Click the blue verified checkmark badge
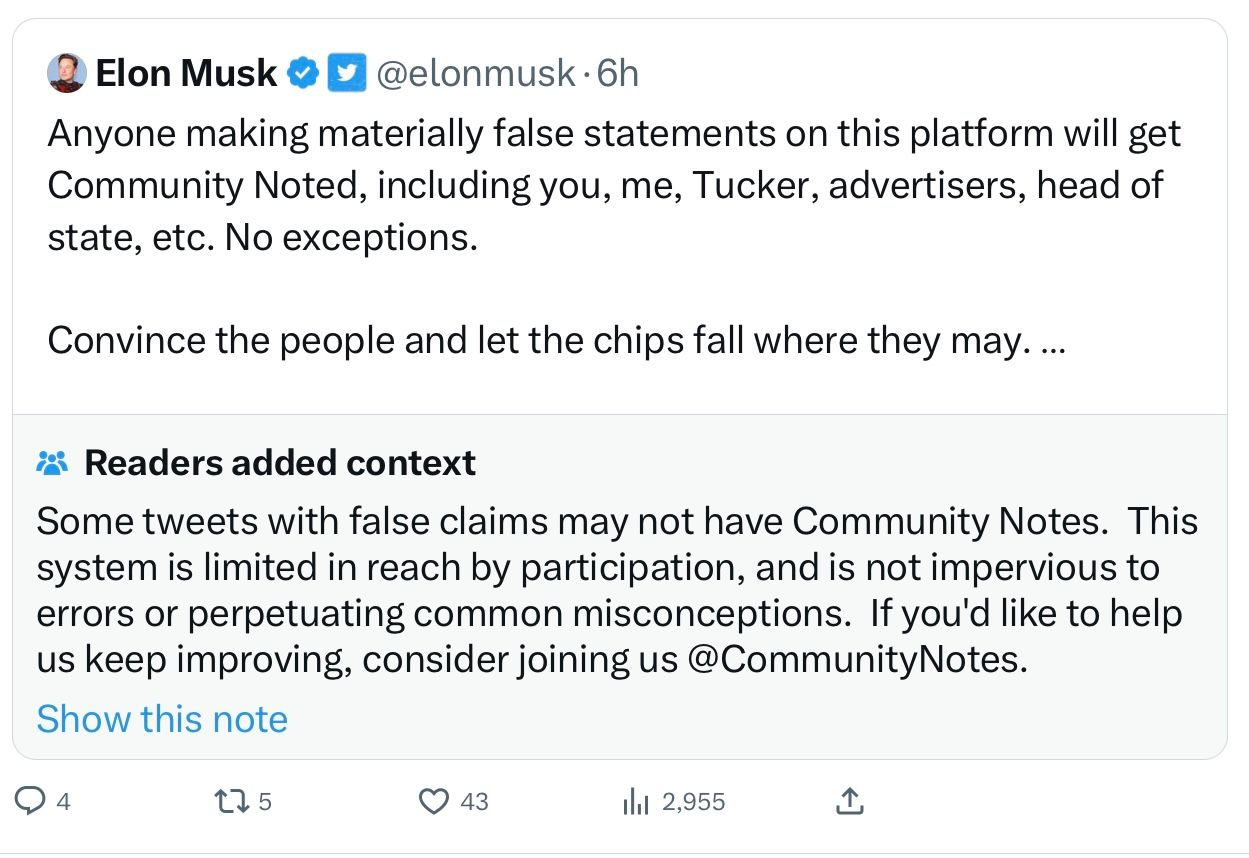 pyautogui.click(x=303, y=73)
